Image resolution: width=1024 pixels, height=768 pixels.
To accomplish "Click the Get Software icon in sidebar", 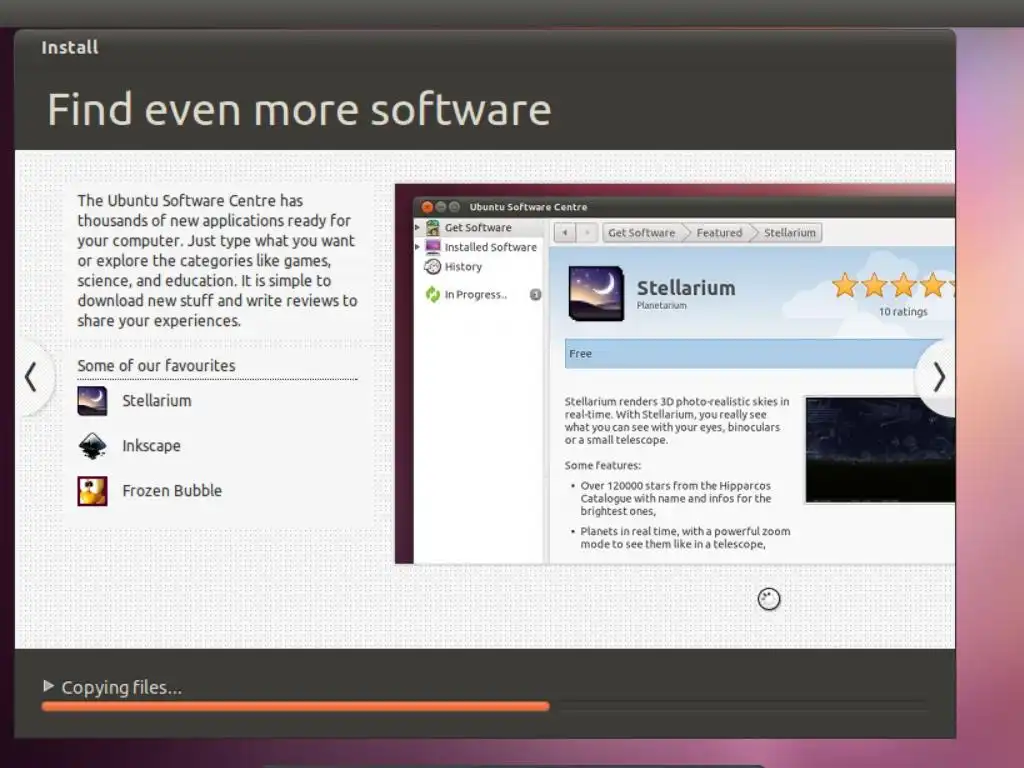I will click(x=432, y=228).
